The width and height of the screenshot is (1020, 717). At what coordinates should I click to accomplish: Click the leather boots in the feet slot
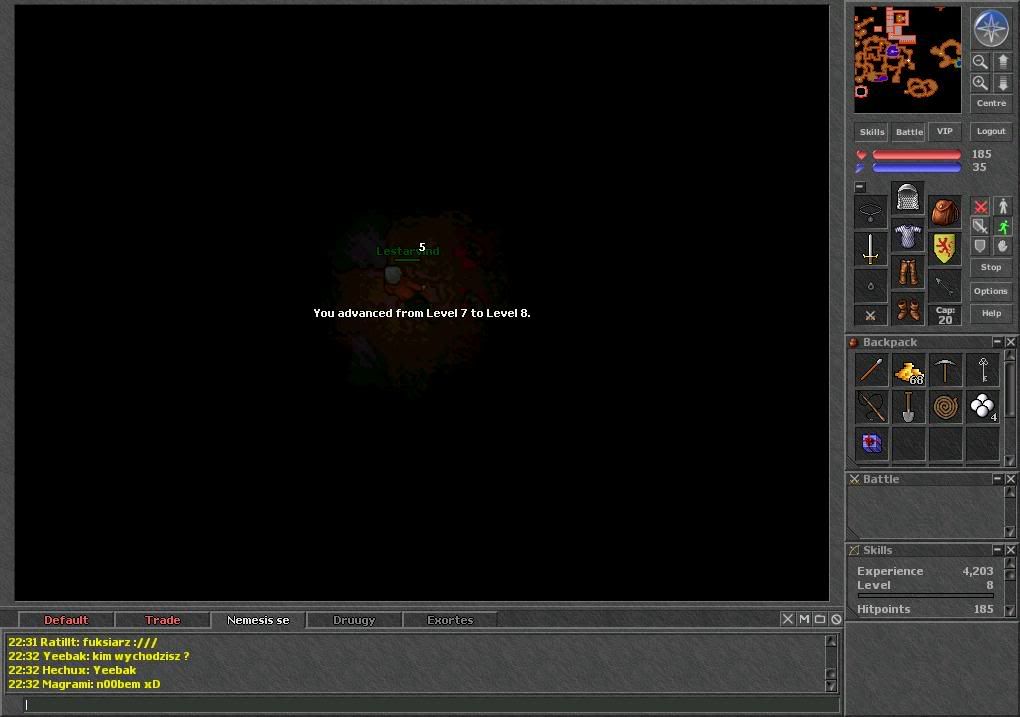tap(907, 308)
